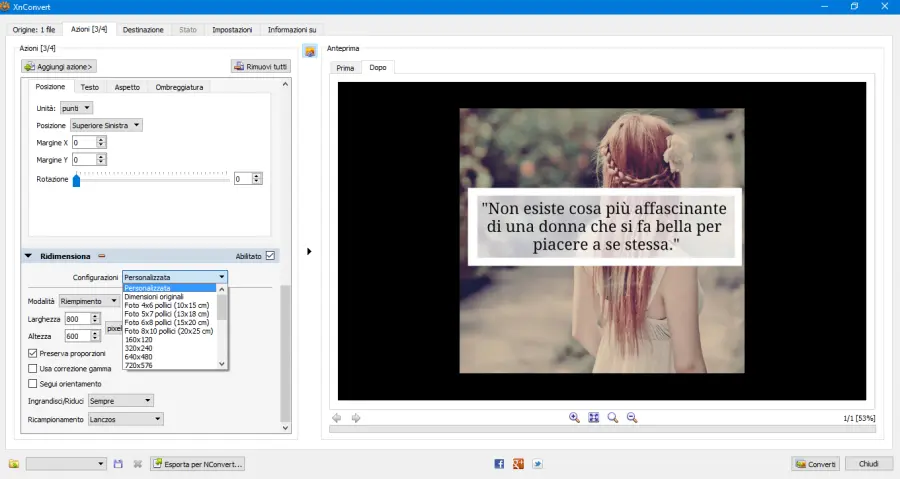Click Rimuovi tutti button

coord(261,67)
